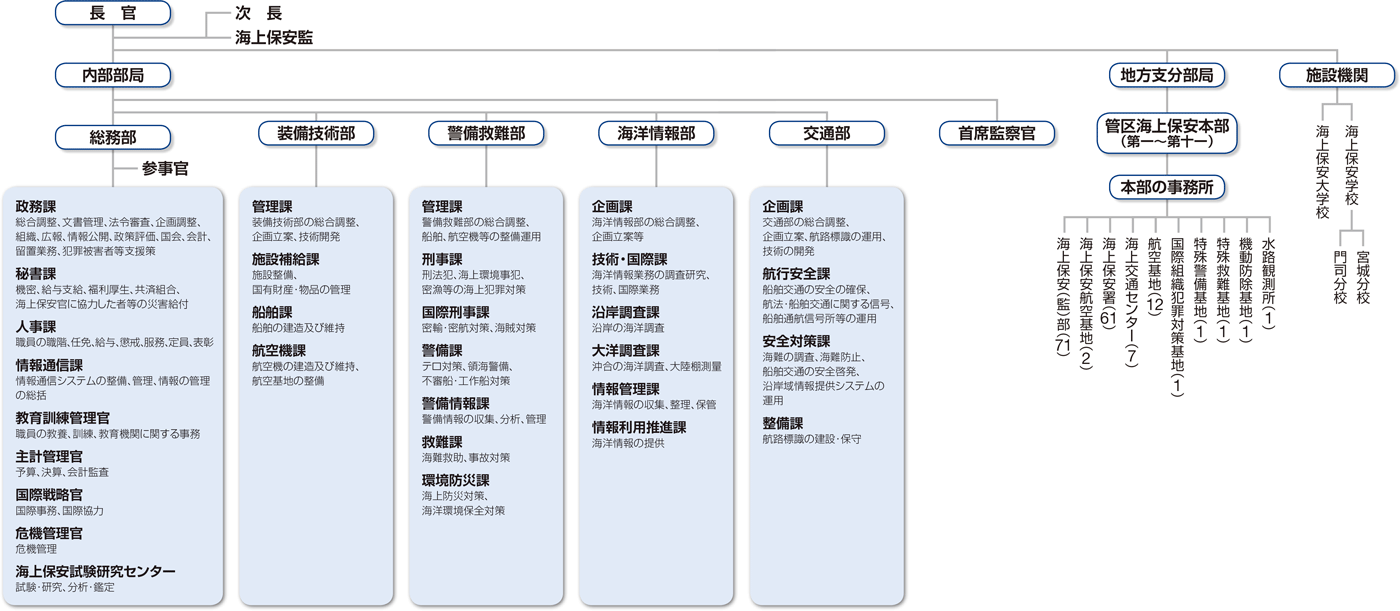Select the 本部の事務所 box

(x=1167, y=186)
